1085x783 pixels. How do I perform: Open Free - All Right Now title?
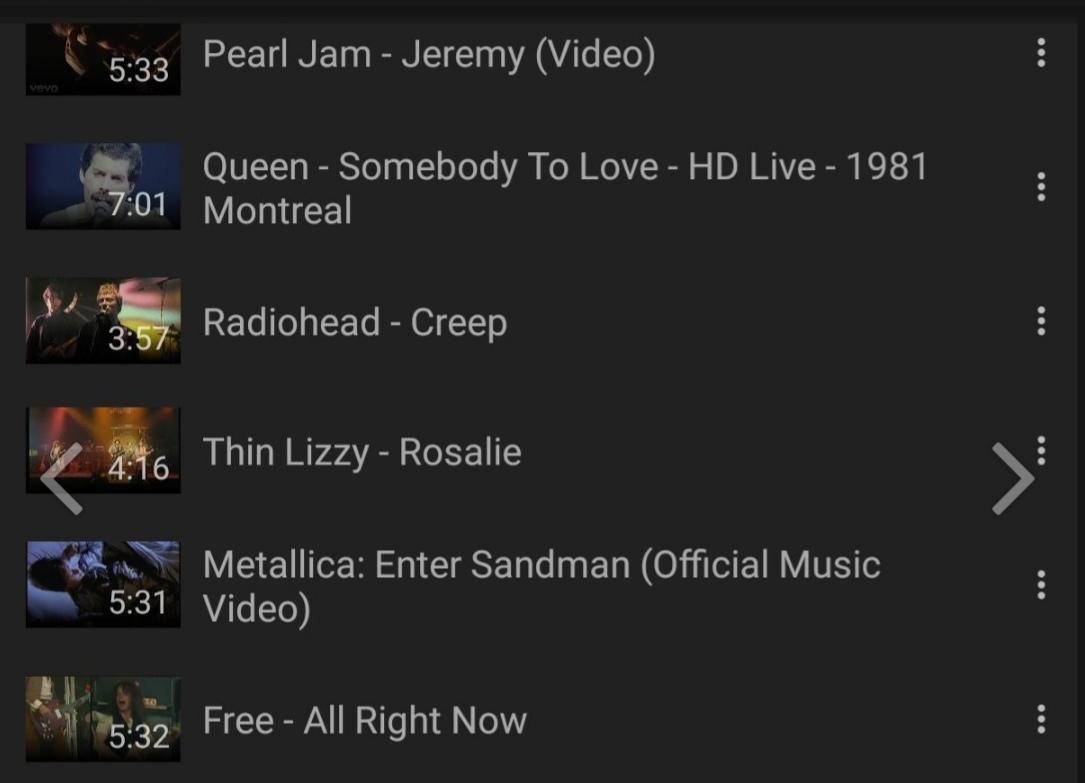click(x=365, y=721)
